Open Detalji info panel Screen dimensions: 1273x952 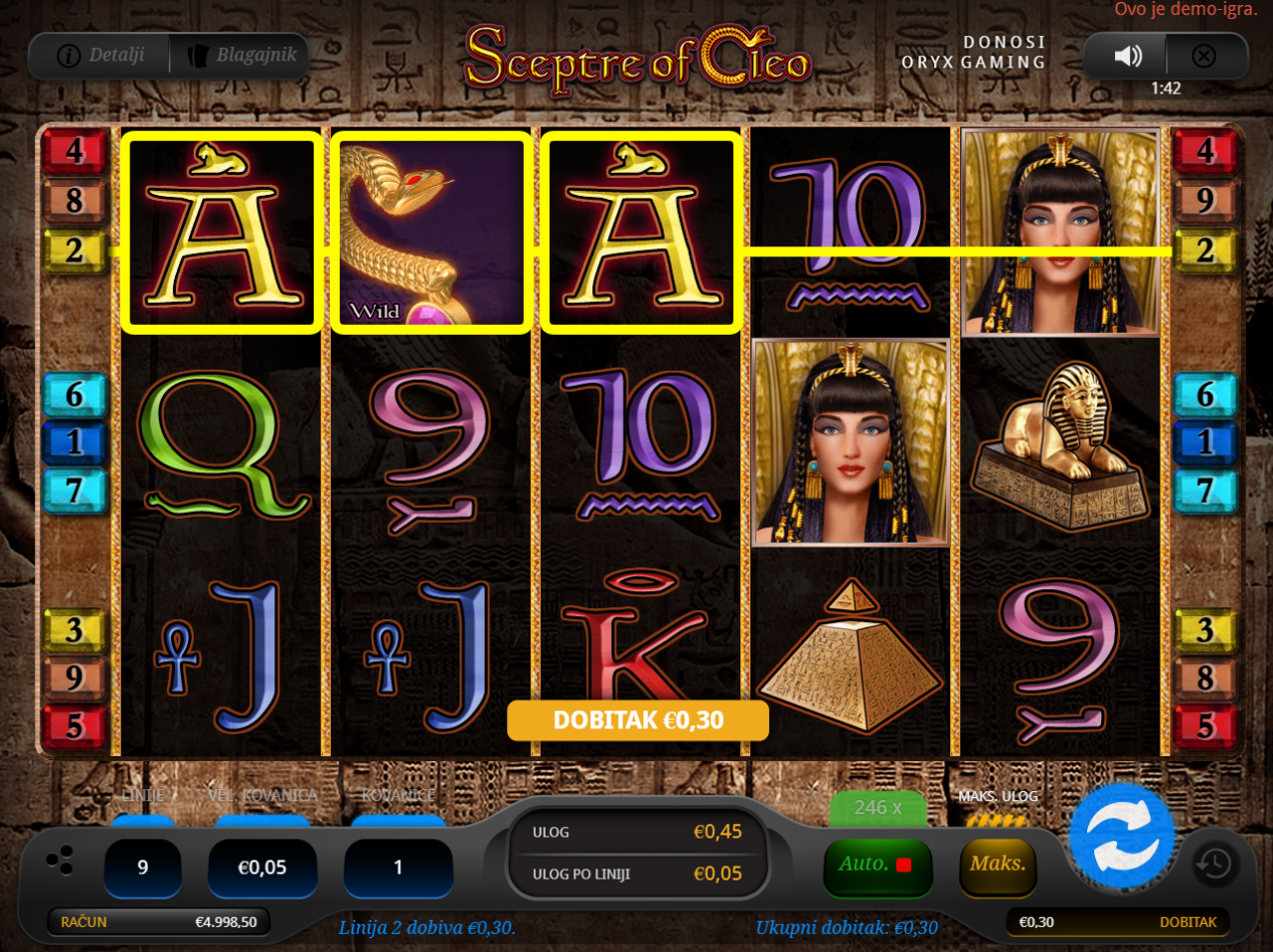tap(100, 55)
